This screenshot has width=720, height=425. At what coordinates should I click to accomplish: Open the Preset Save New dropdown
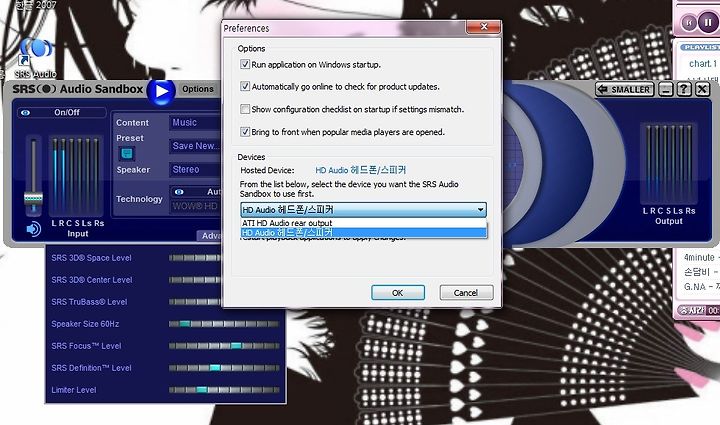(196, 146)
